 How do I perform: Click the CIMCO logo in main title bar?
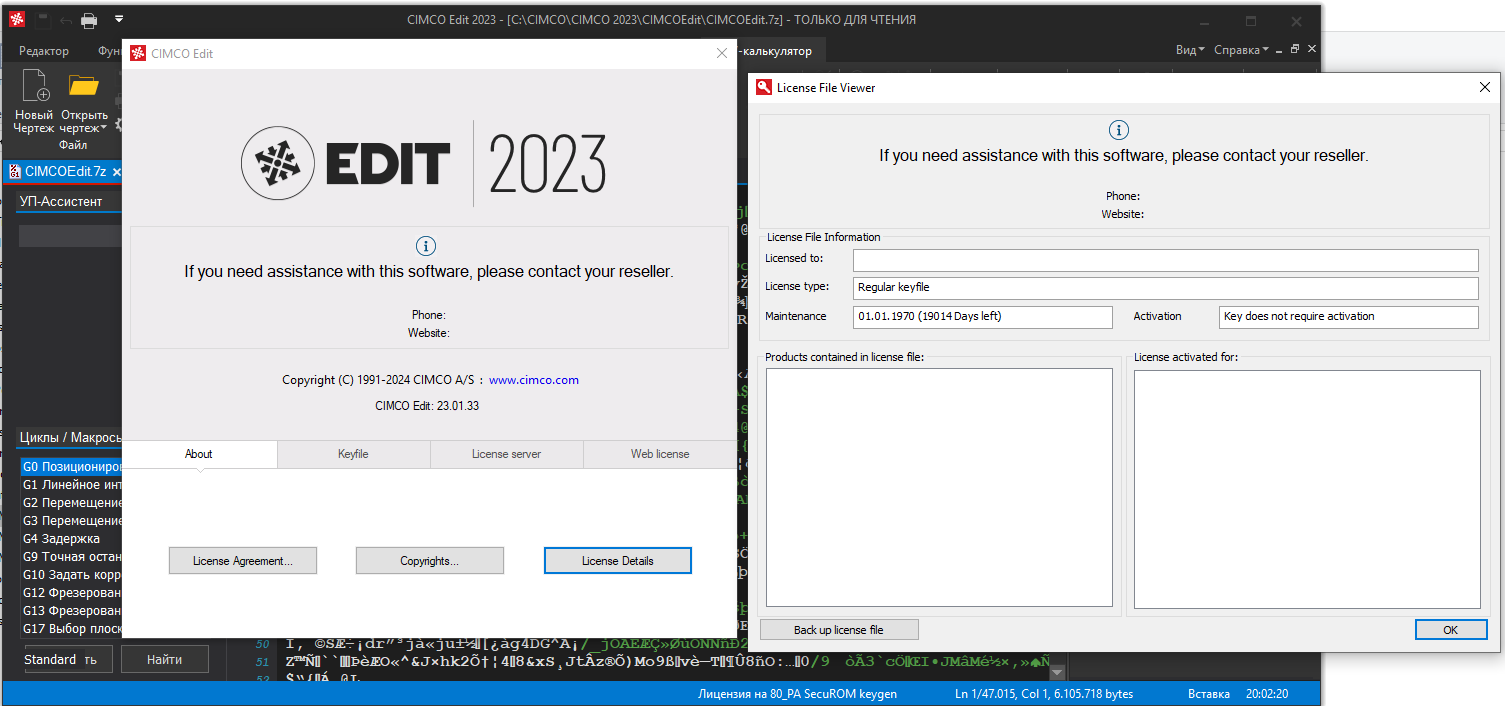point(17,20)
